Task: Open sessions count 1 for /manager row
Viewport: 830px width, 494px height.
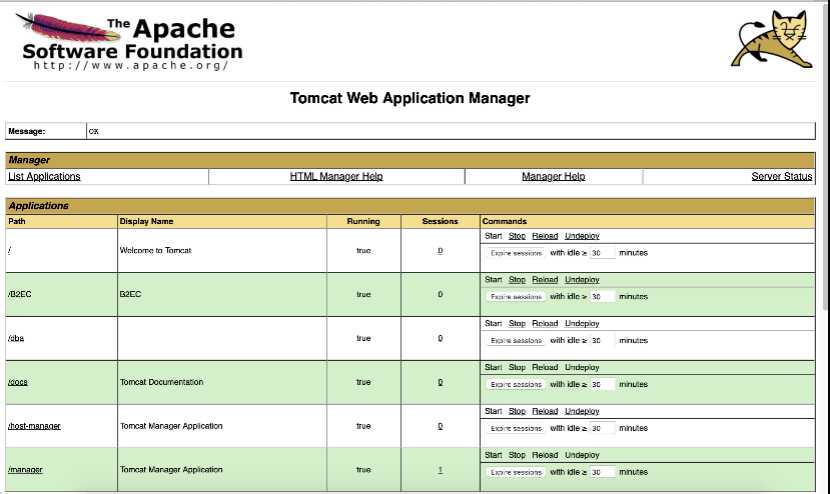Action: (x=440, y=470)
